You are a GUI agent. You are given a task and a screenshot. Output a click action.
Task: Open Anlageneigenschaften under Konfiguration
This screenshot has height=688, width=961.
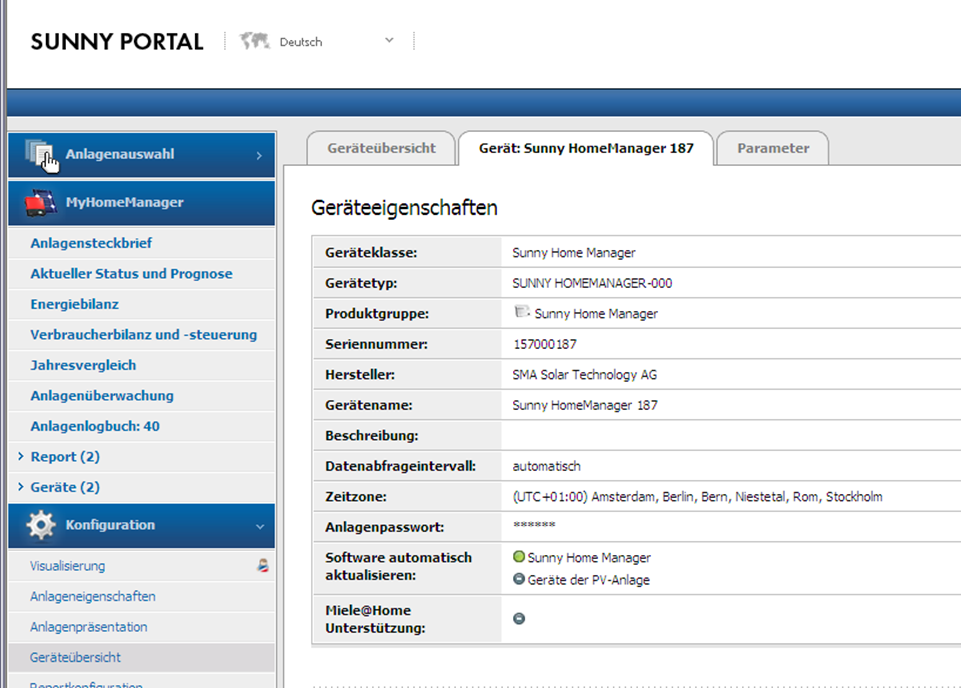click(x=93, y=596)
